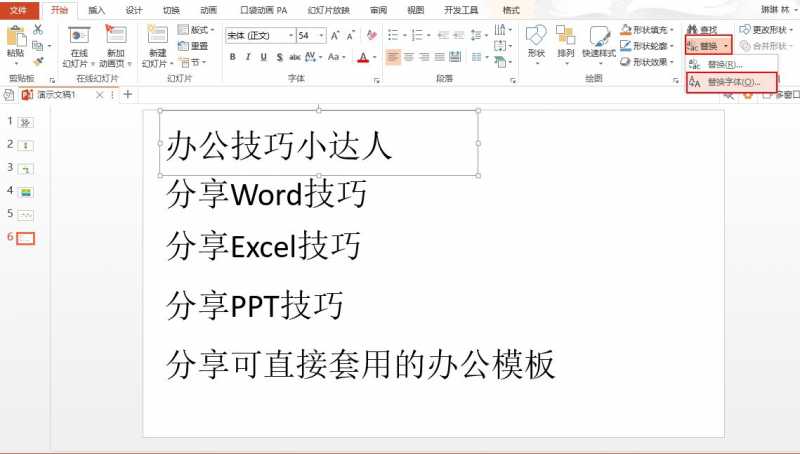Image resolution: width=800 pixels, height=454 pixels.
Task: Decrease list indent level icon
Action: (443, 35)
